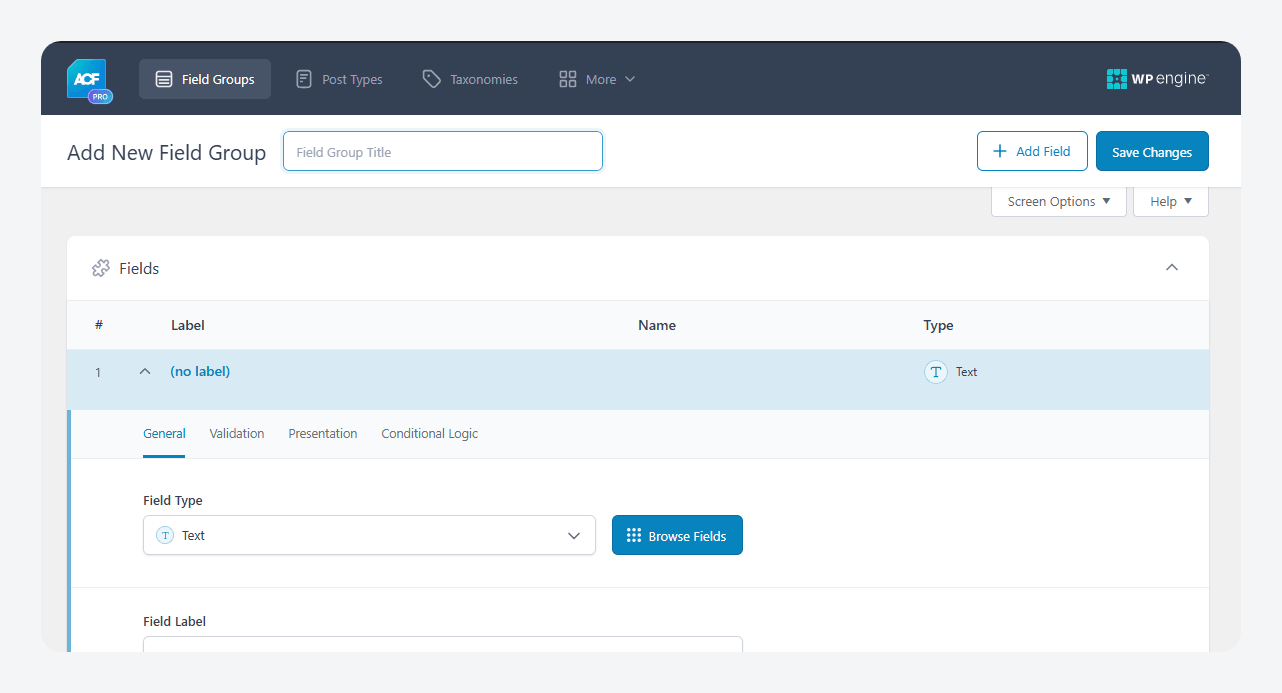
Task: Click the Taxonomies tag icon
Action: pos(431,79)
